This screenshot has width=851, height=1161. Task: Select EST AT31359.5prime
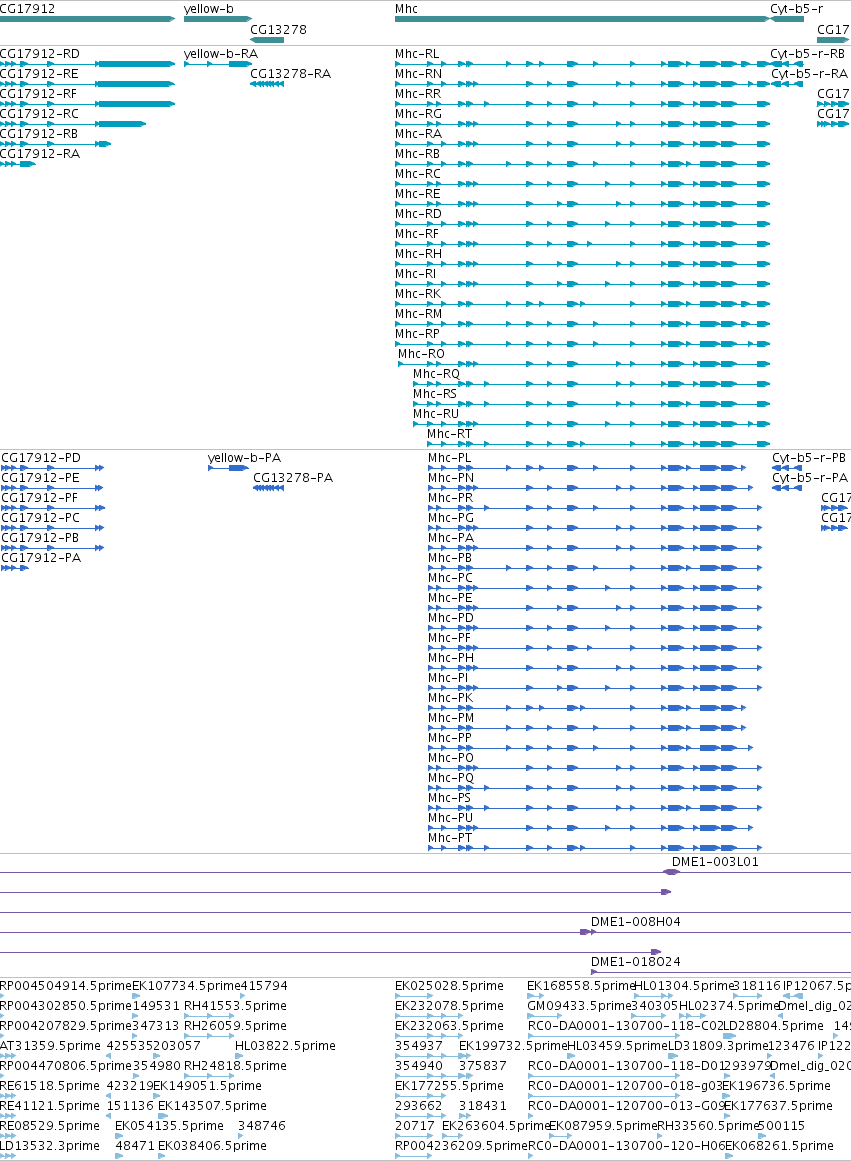tap(50, 1046)
